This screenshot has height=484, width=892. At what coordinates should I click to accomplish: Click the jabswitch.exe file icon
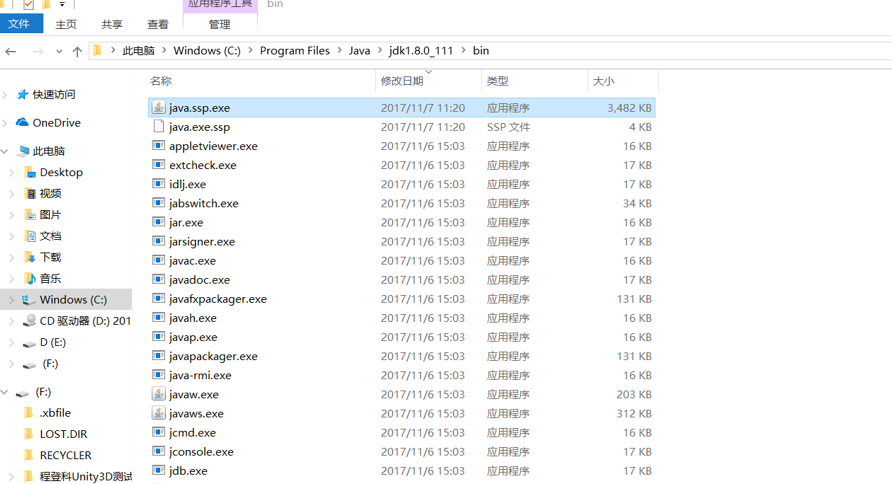pos(159,203)
